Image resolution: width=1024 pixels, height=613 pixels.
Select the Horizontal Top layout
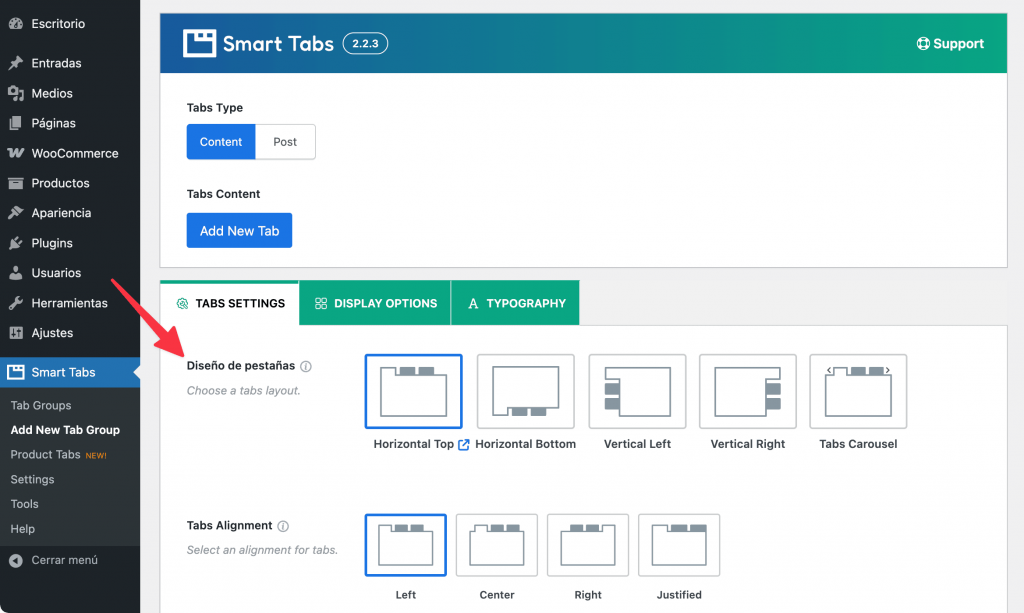pyautogui.click(x=413, y=391)
